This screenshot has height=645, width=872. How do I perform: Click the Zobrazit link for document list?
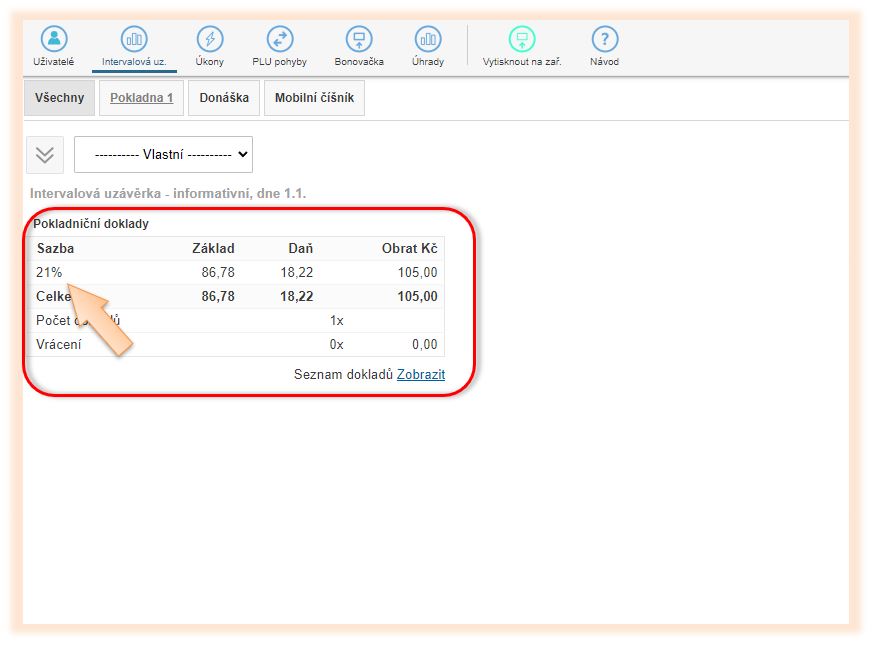point(421,374)
